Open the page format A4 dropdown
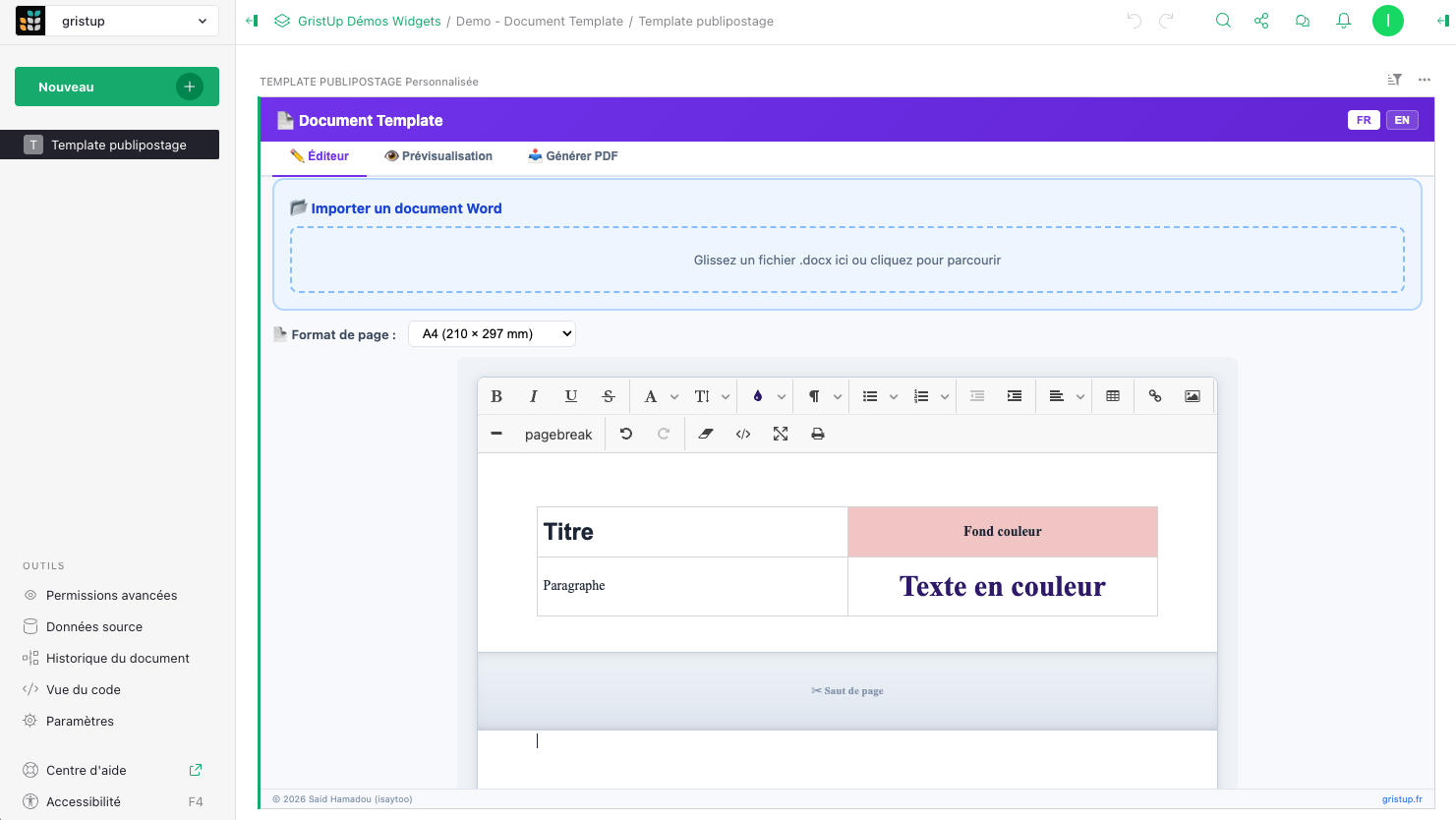The height and width of the screenshot is (820, 1456). tap(492, 334)
